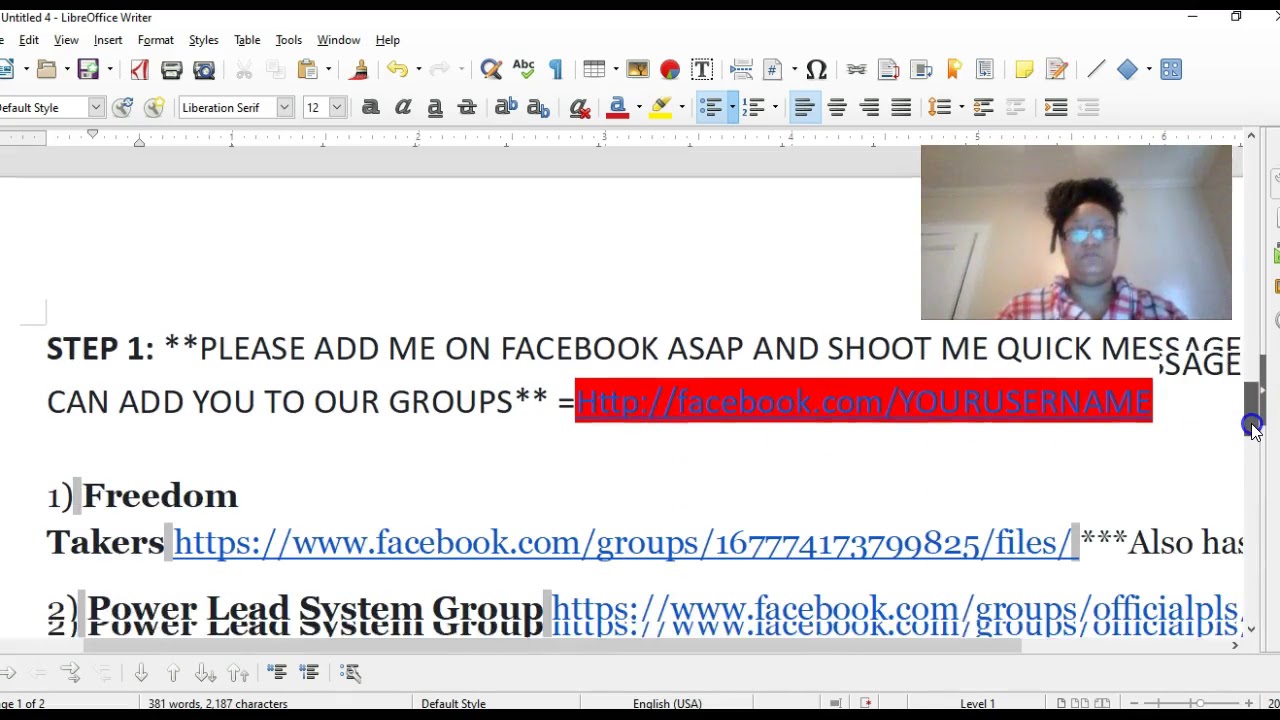Click the word count in status bar

point(217,703)
